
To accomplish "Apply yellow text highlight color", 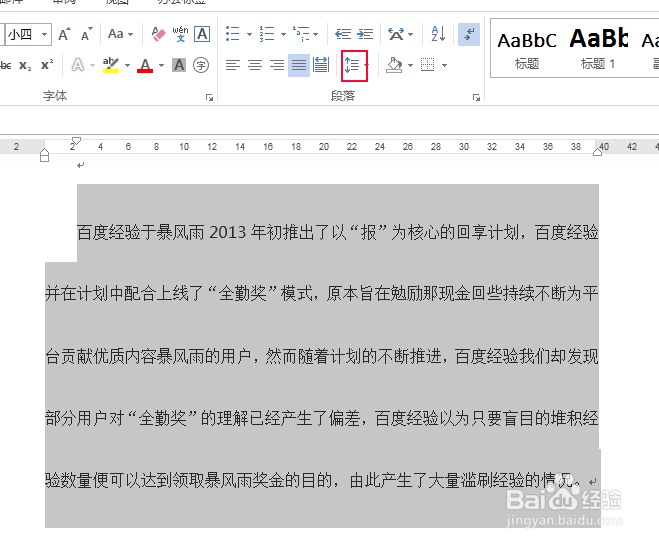I will pyautogui.click(x=111, y=65).
